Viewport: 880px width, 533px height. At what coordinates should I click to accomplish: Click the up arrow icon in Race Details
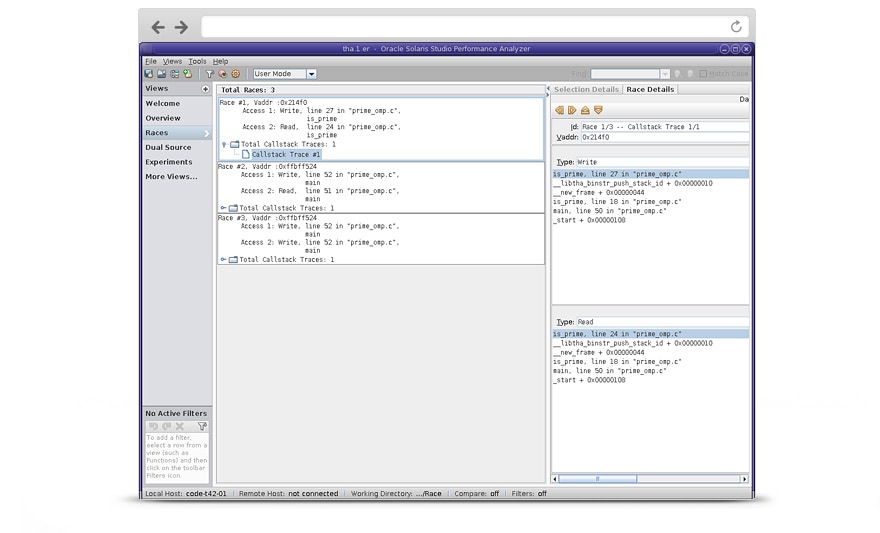(x=585, y=110)
